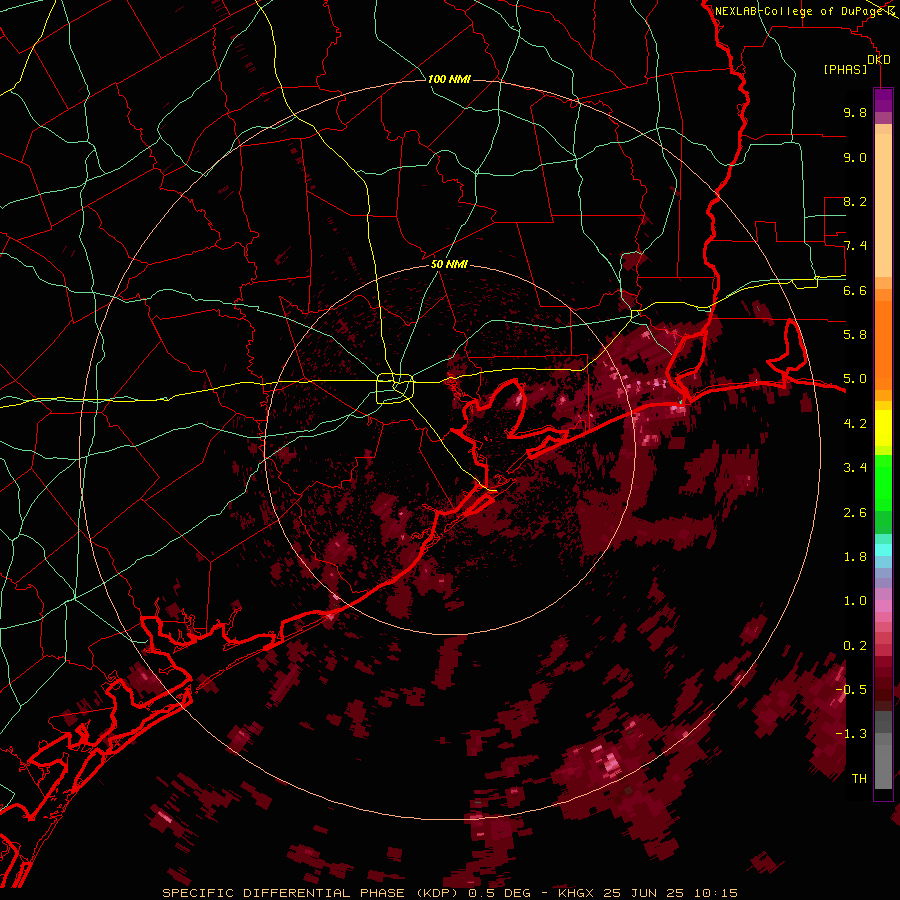This screenshot has width=900, height=900.
Task: Pick the cyan segment of the color bar
Action: pyautogui.click(x=883, y=549)
